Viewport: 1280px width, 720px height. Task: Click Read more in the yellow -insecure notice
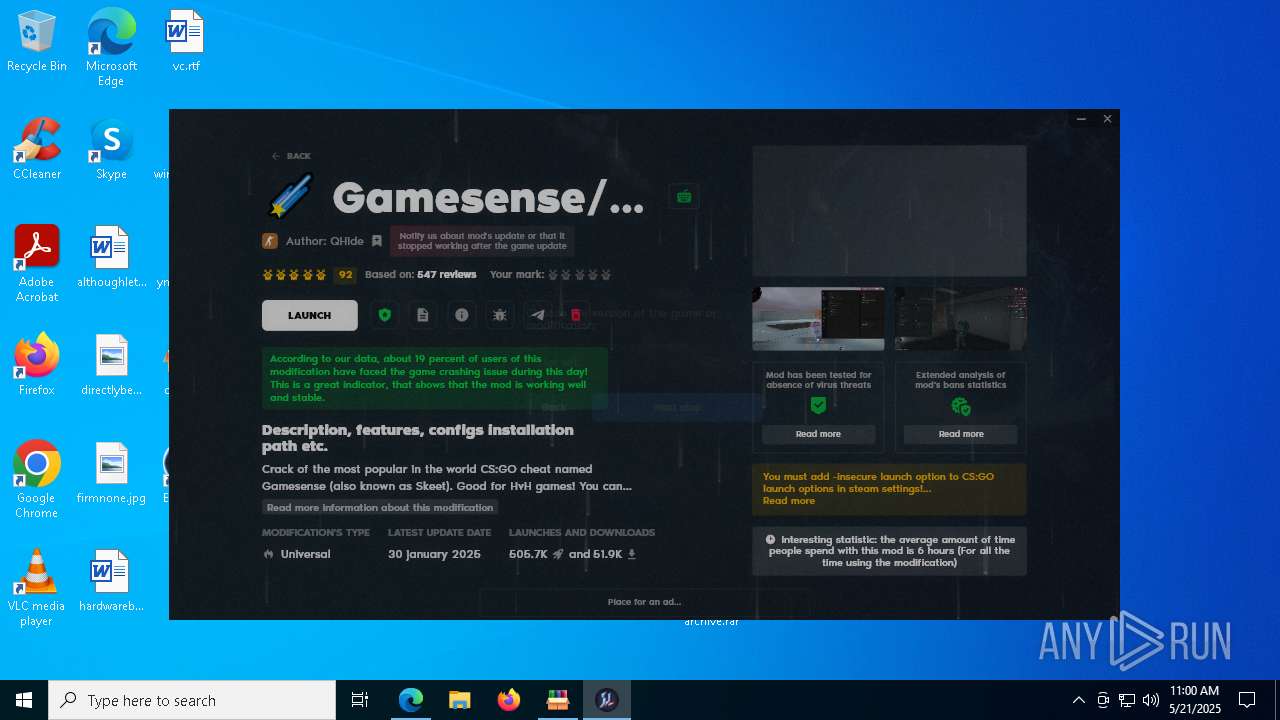tap(788, 501)
